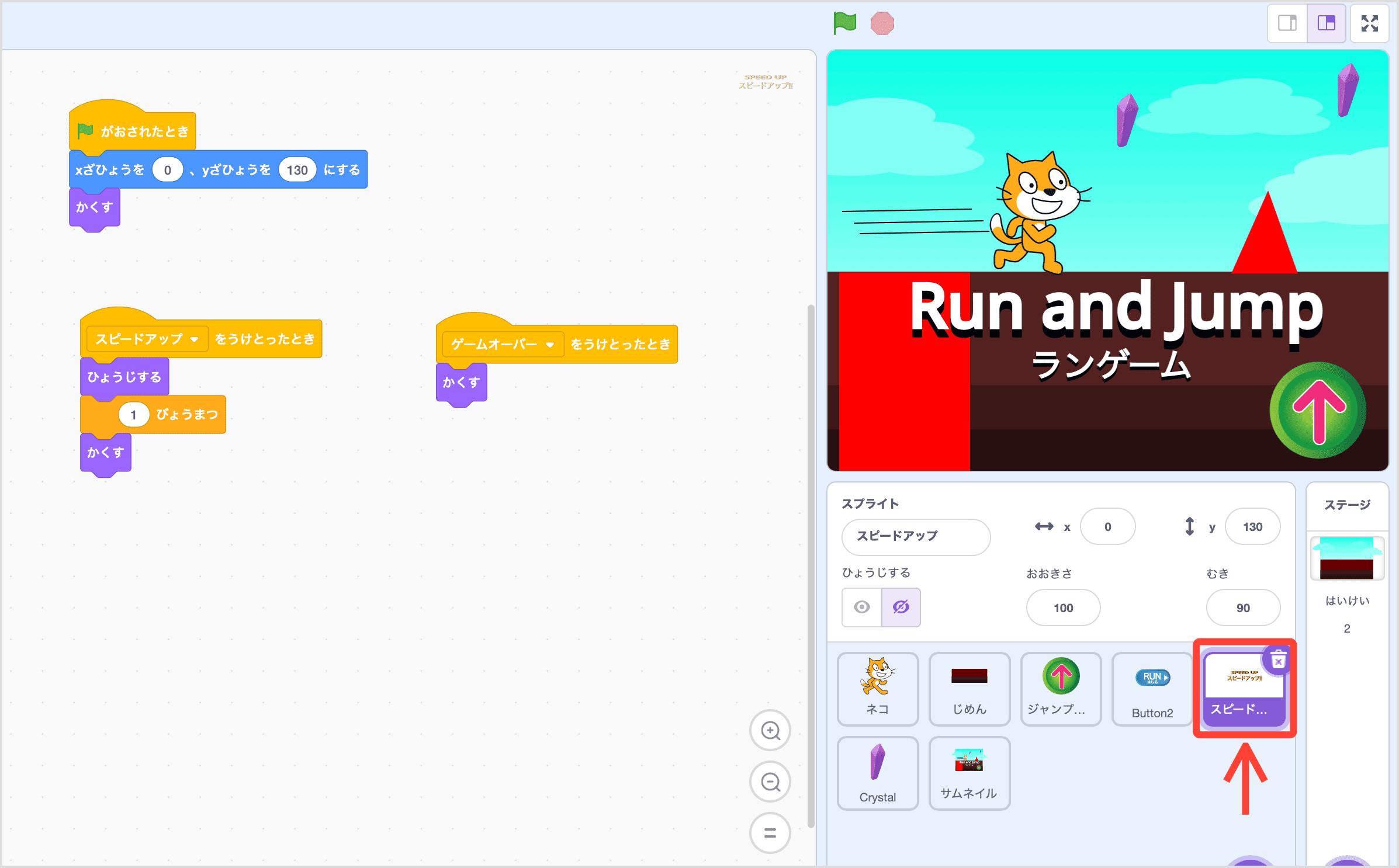Click the かくす block under ゲームオーバー

coord(461,383)
